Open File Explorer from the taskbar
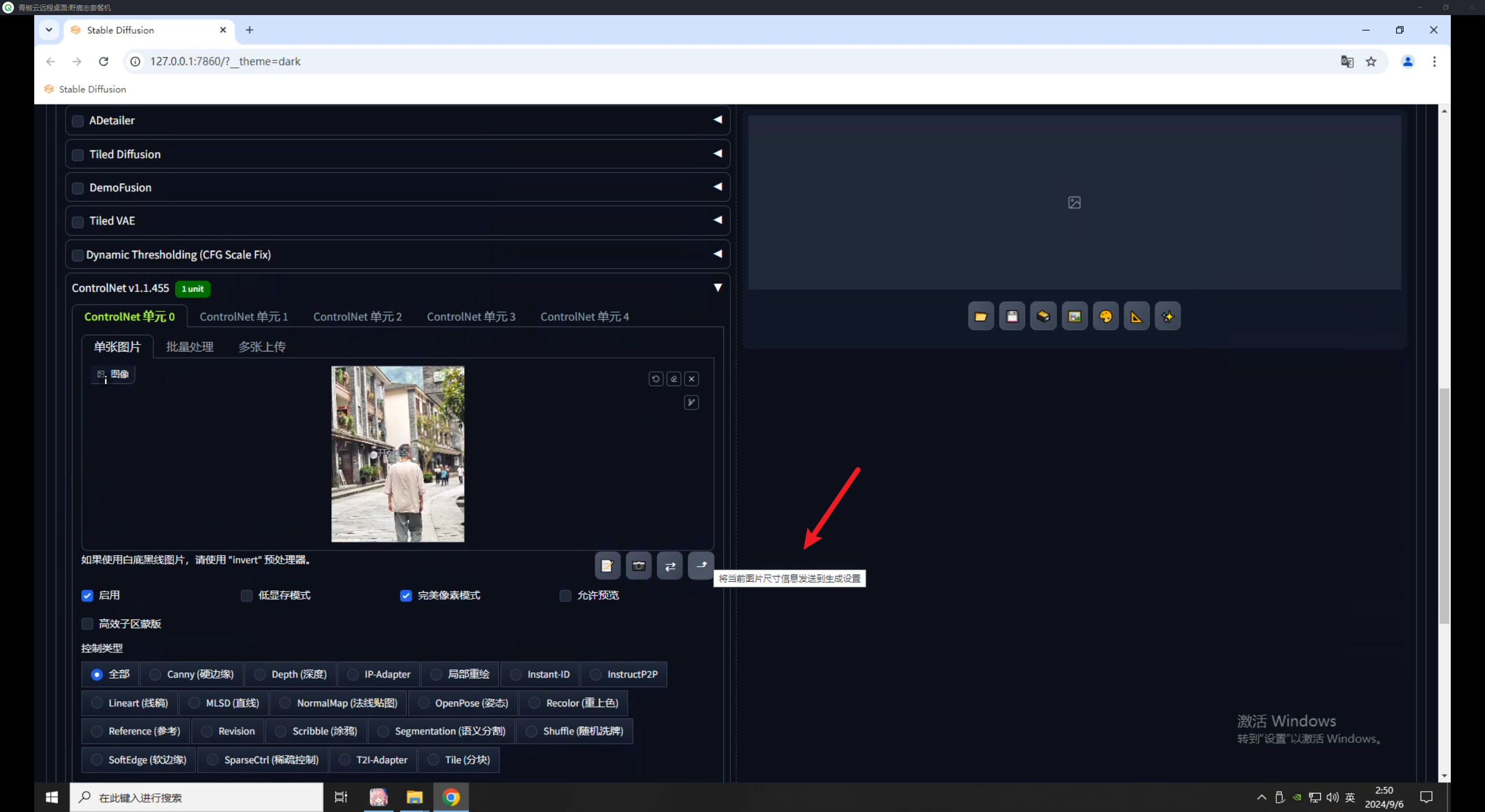This screenshot has height=812, width=1485. click(x=414, y=797)
